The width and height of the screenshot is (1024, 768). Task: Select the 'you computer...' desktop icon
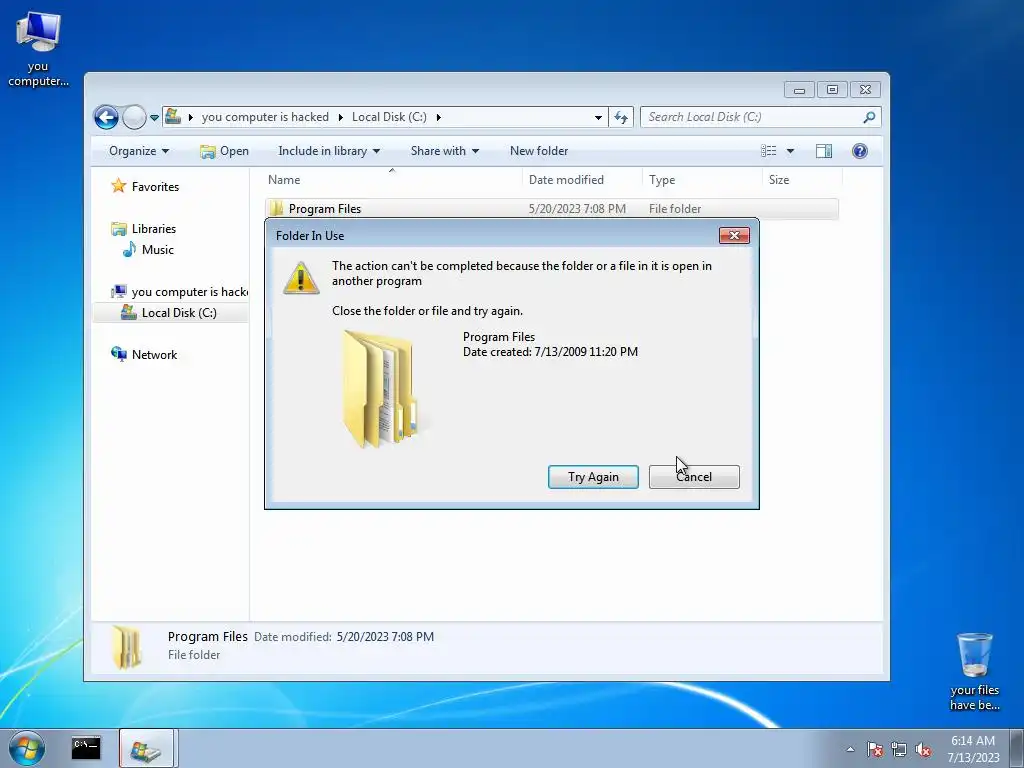click(38, 49)
